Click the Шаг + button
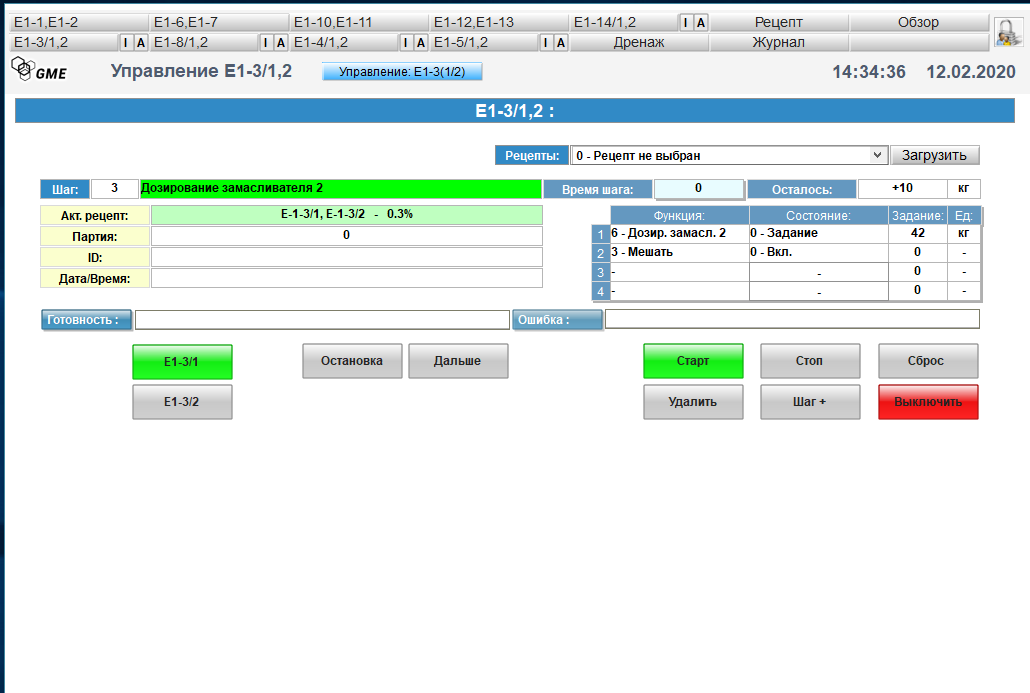 pyautogui.click(x=810, y=402)
